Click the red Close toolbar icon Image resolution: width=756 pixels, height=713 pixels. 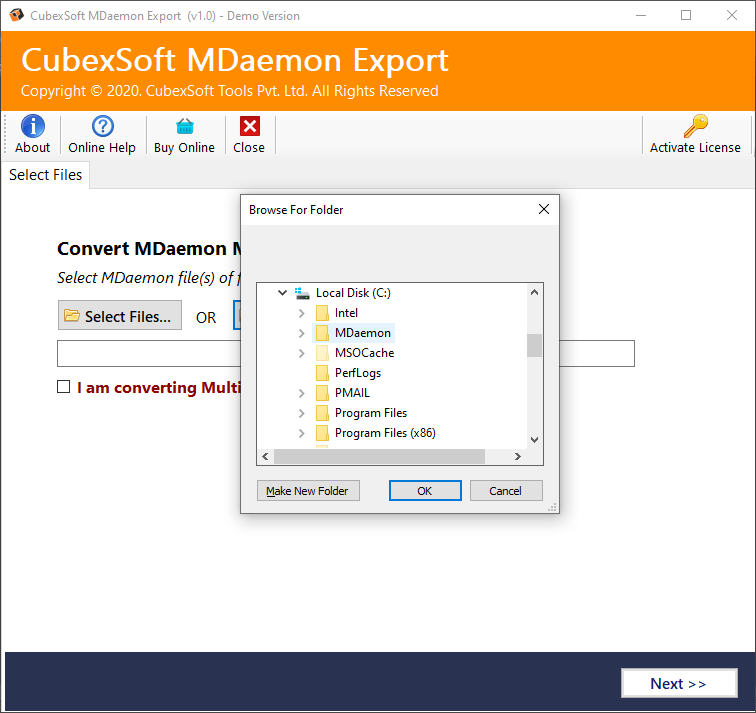coord(249,127)
